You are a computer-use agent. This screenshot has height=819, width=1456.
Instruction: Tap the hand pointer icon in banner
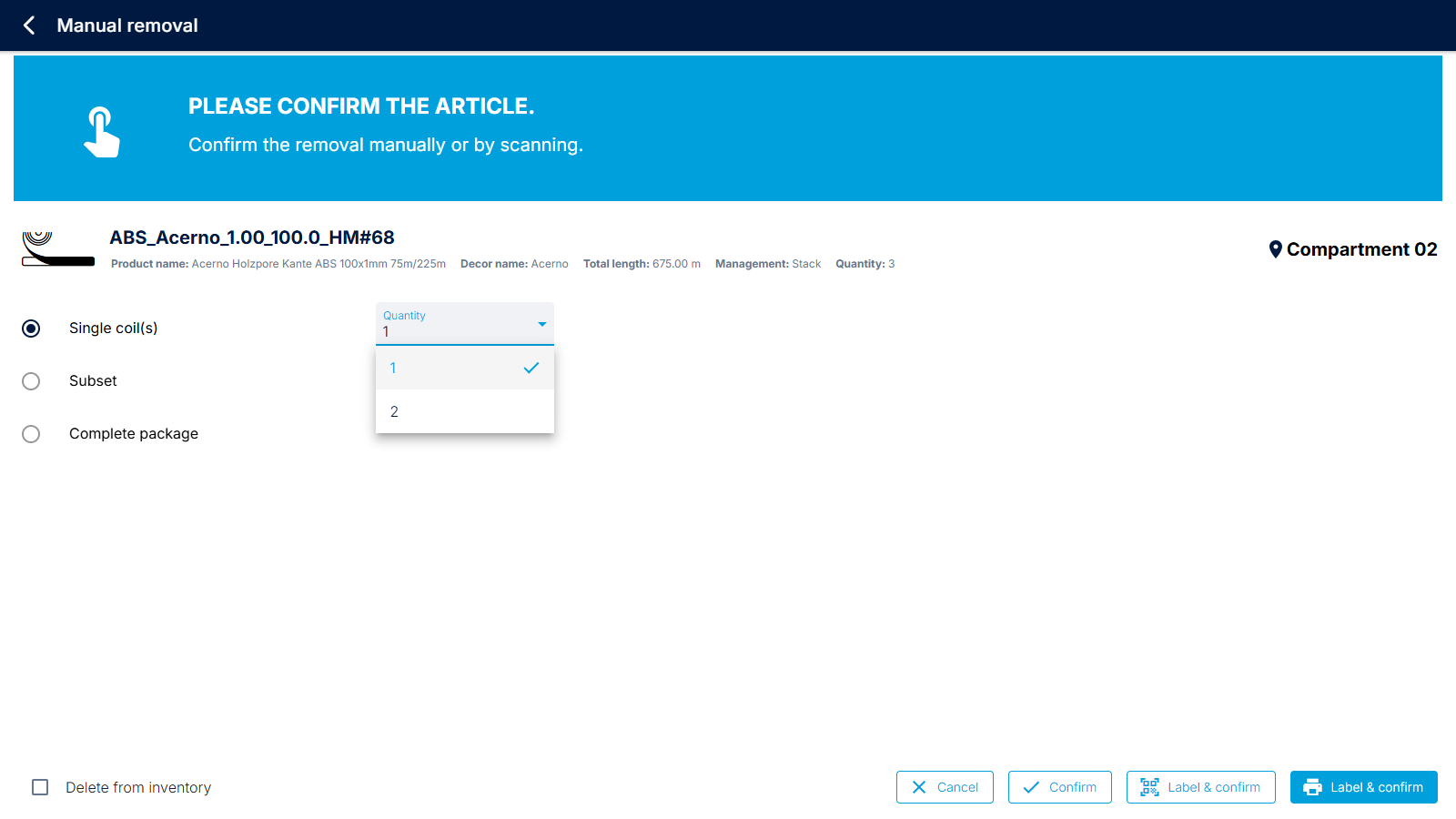(102, 132)
